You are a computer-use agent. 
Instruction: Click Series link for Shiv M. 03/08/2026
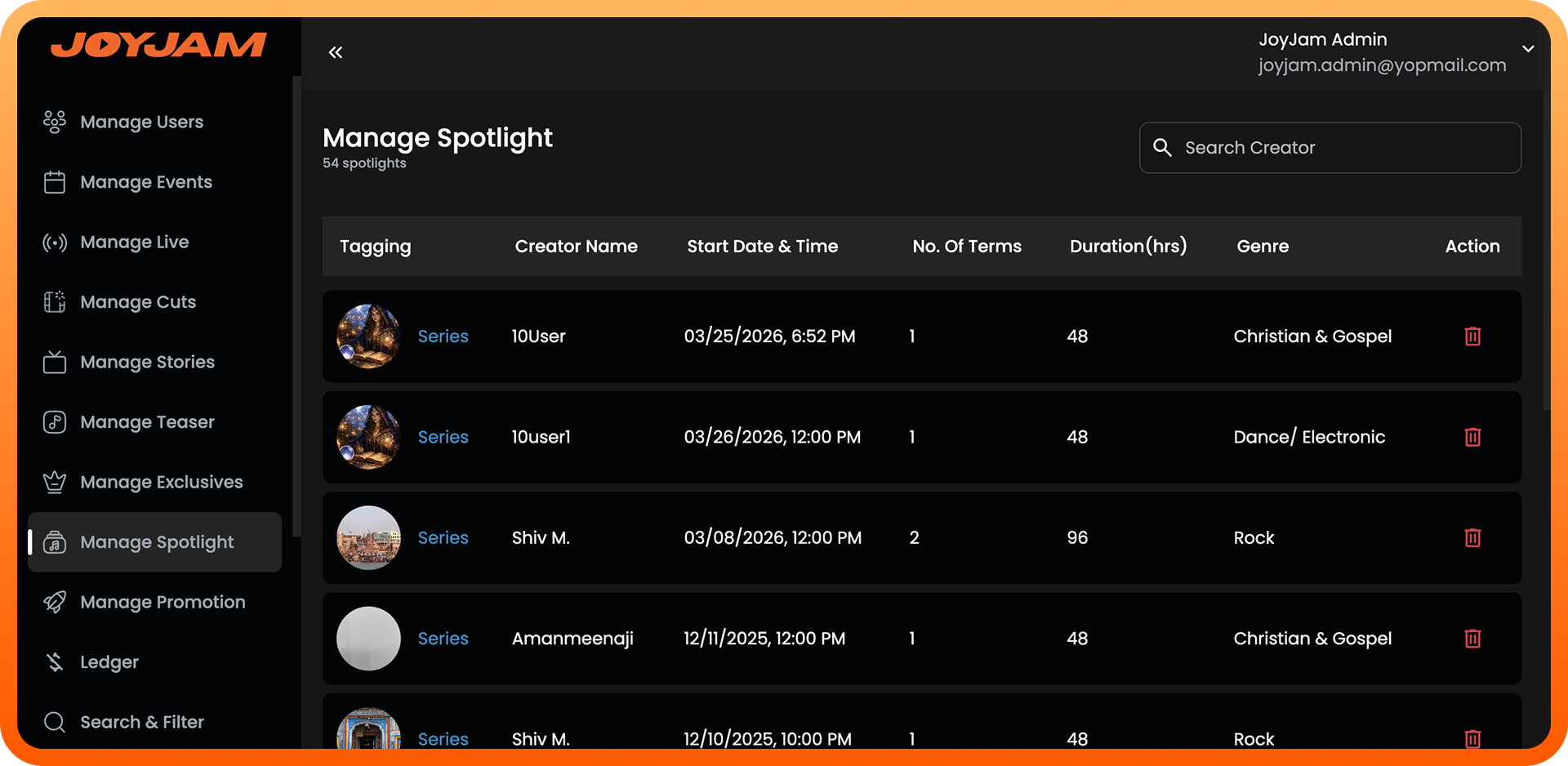pos(443,538)
